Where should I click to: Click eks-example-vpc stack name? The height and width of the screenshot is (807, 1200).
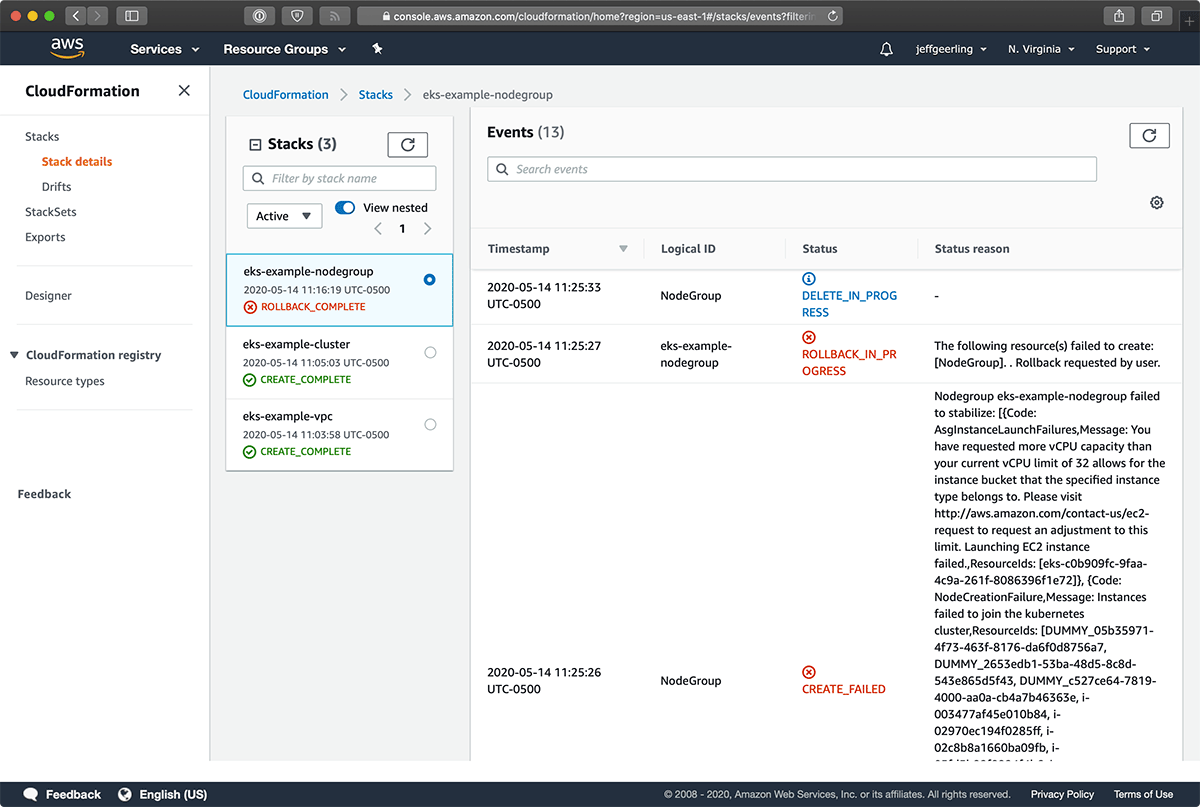288,416
